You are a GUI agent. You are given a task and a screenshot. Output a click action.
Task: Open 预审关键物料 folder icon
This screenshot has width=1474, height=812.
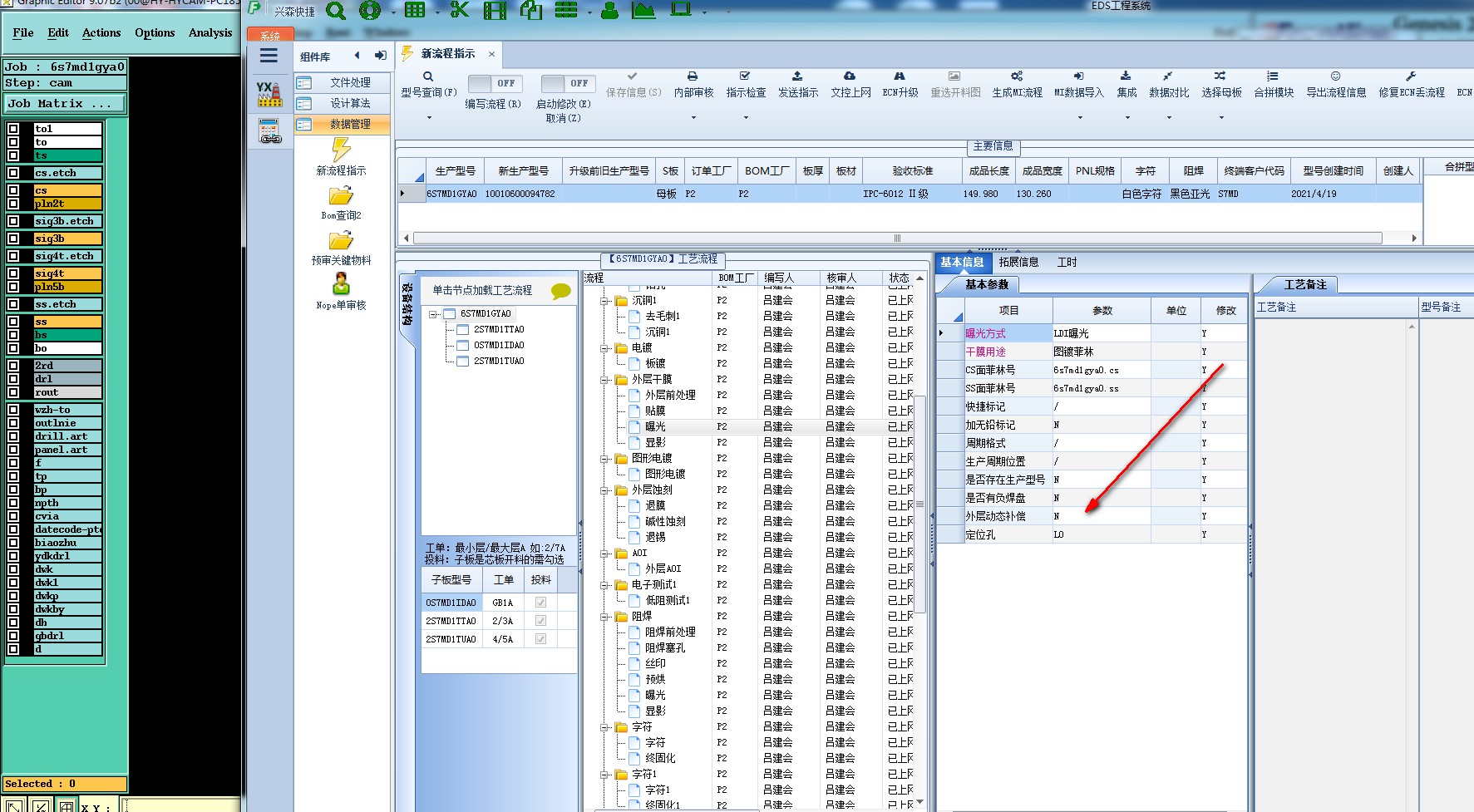(341, 241)
